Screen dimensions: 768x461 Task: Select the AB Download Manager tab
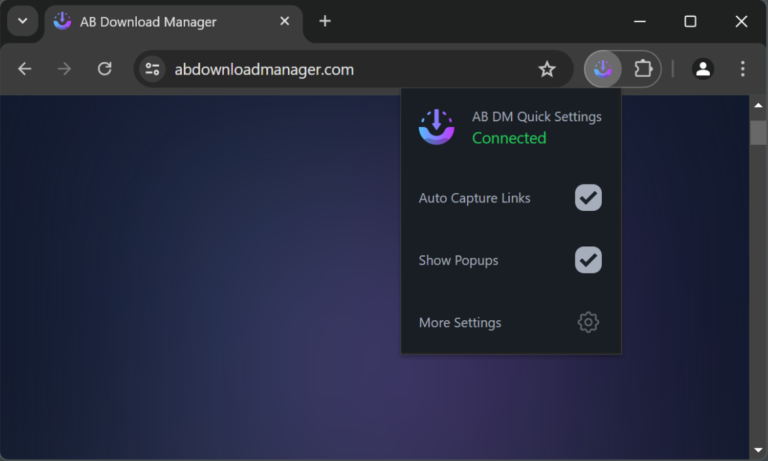point(174,22)
